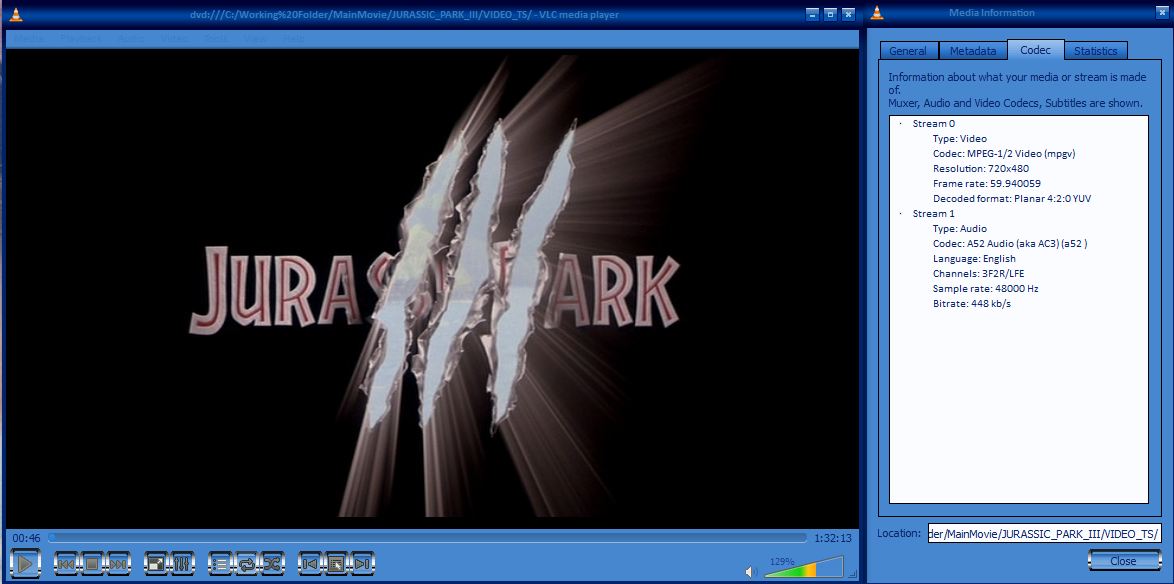Jump to previous chapter or track

[x=67, y=564]
